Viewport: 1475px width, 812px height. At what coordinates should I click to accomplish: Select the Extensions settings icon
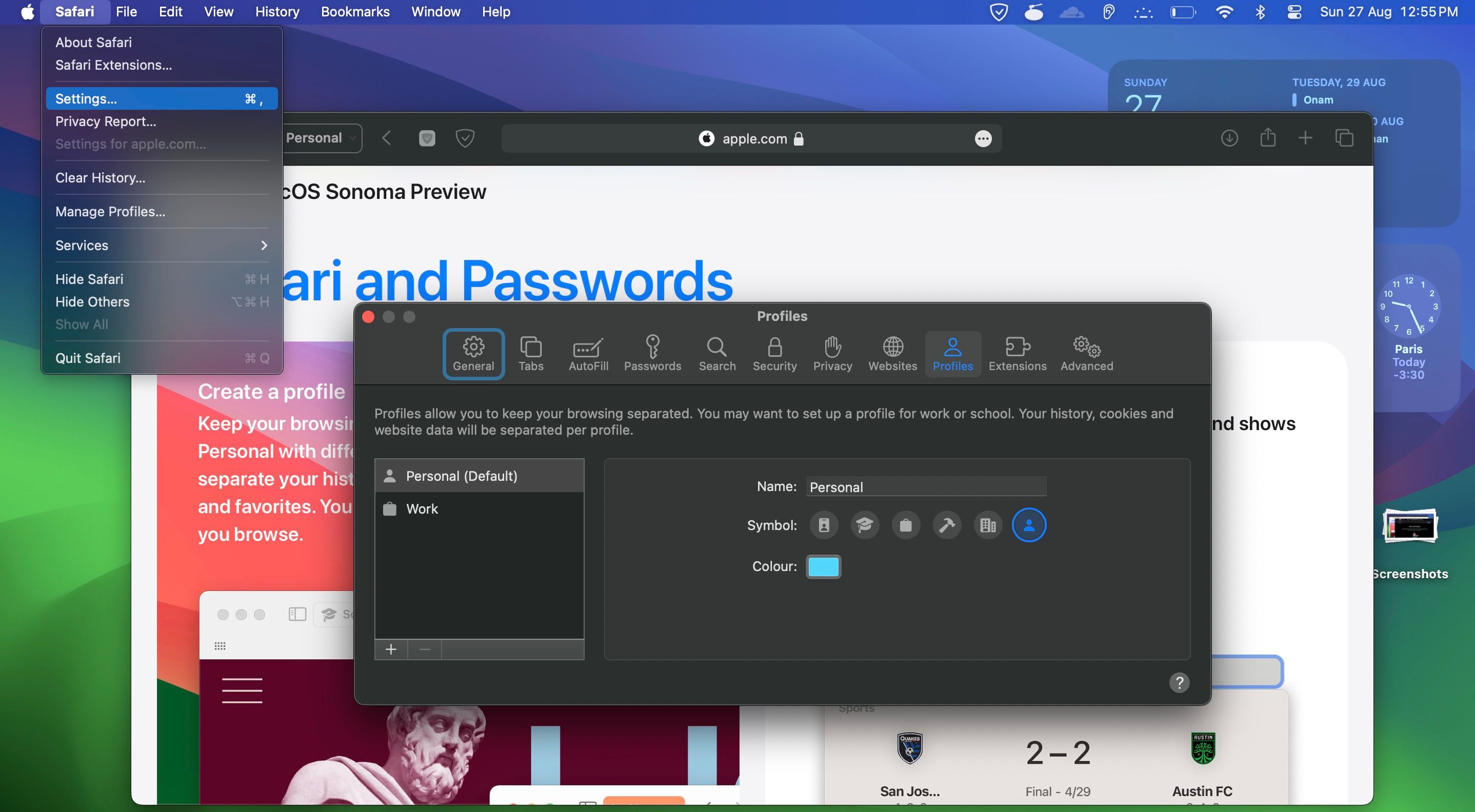pos(1017,354)
